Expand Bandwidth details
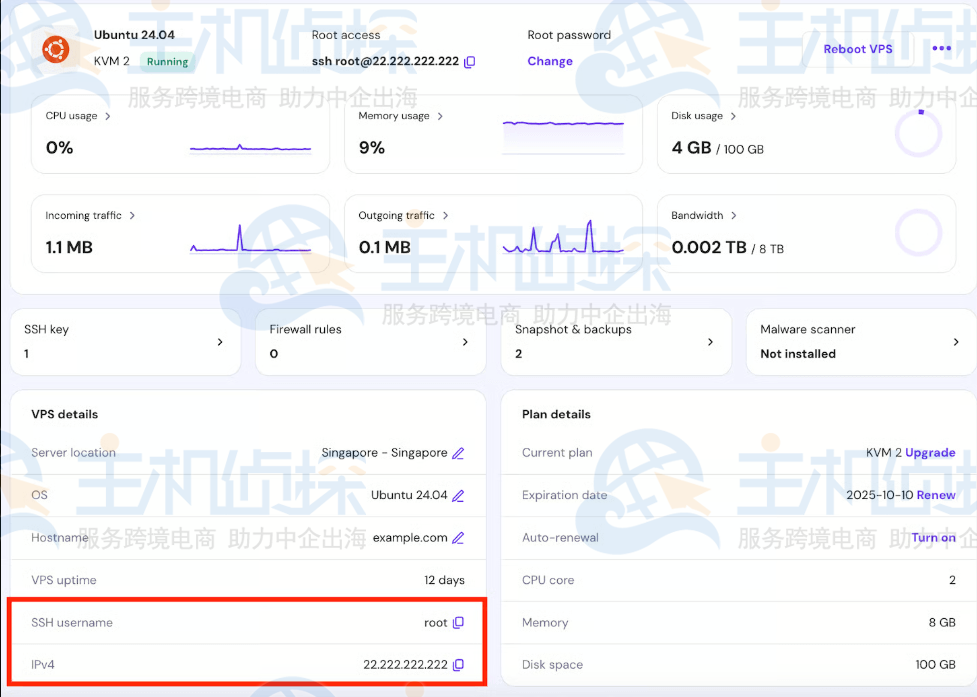Image resolution: width=977 pixels, height=697 pixels. click(x=734, y=216)
